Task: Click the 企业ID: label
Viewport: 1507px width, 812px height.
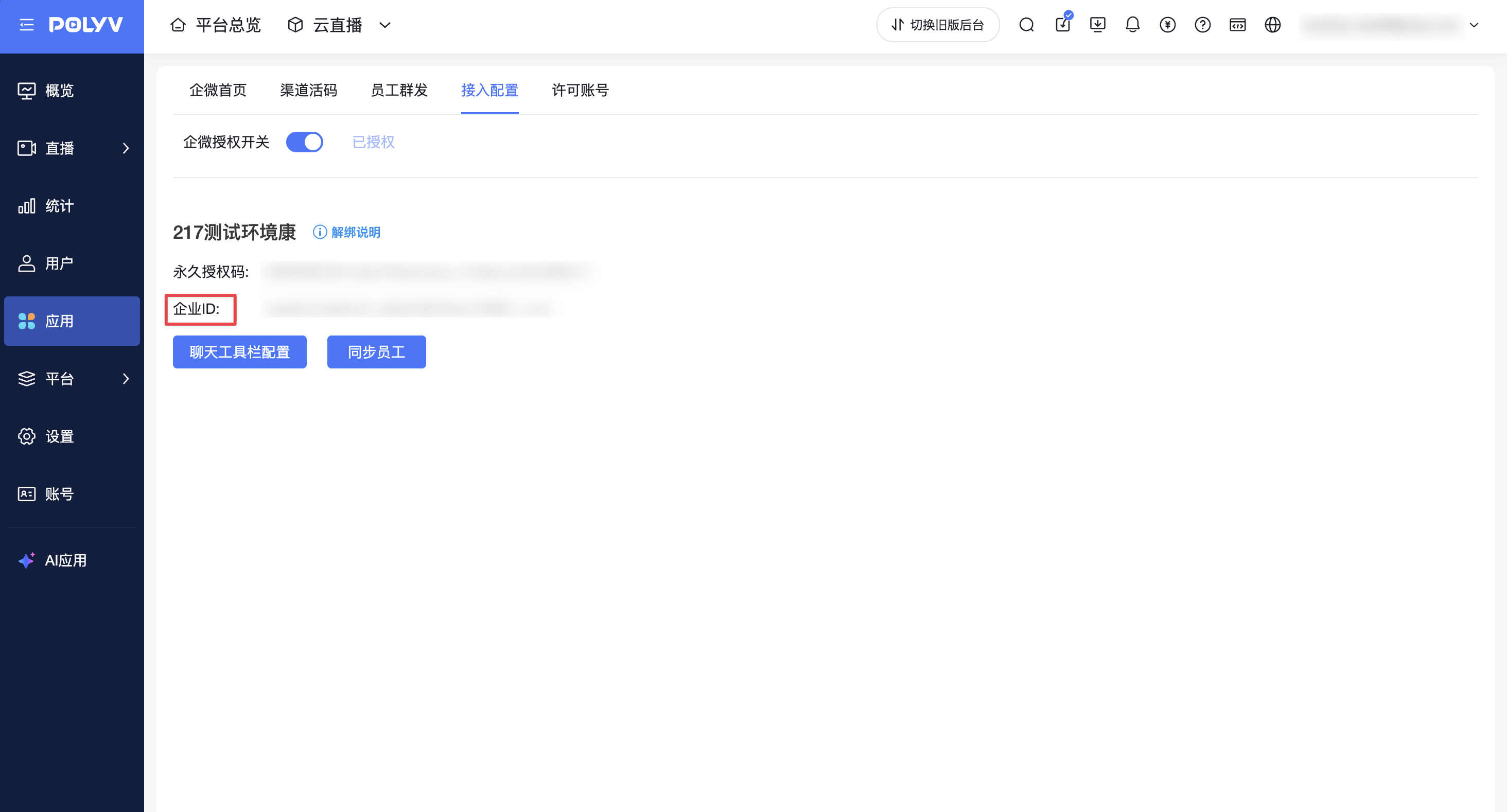Action: coord(197,309)
